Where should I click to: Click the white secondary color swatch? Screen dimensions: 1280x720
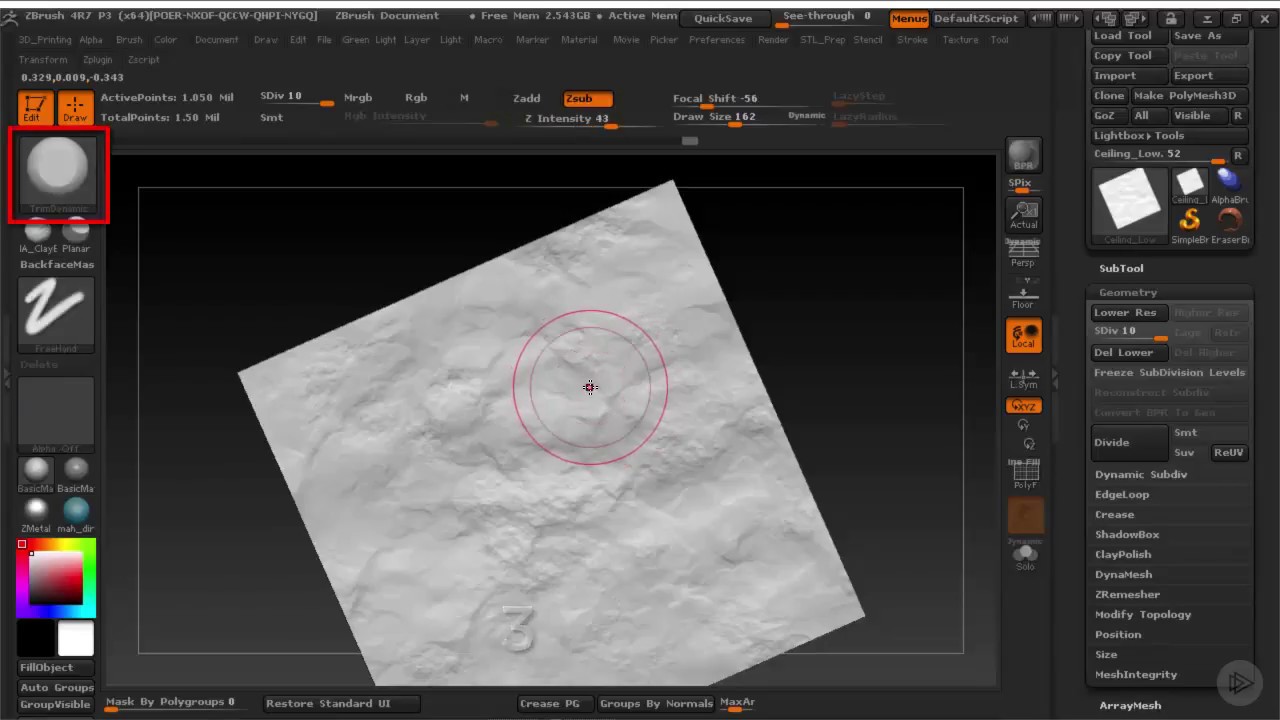(x=75, y=639)
